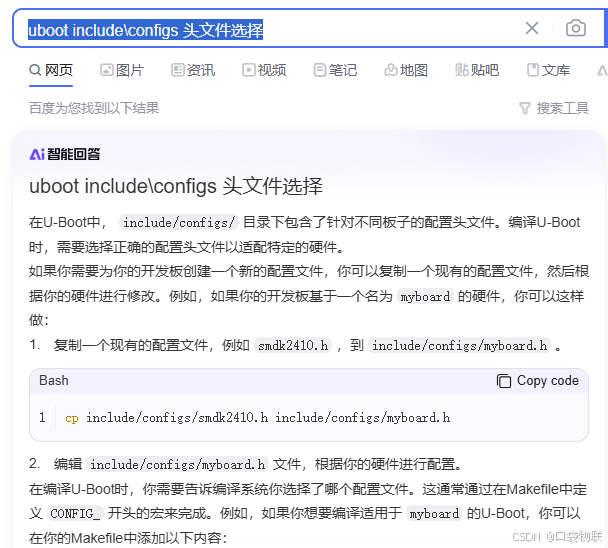Viewport: 608px width, 548px height.
Task: Click the inline code 'CONFIG_'
Action: (x=75, y=514)
